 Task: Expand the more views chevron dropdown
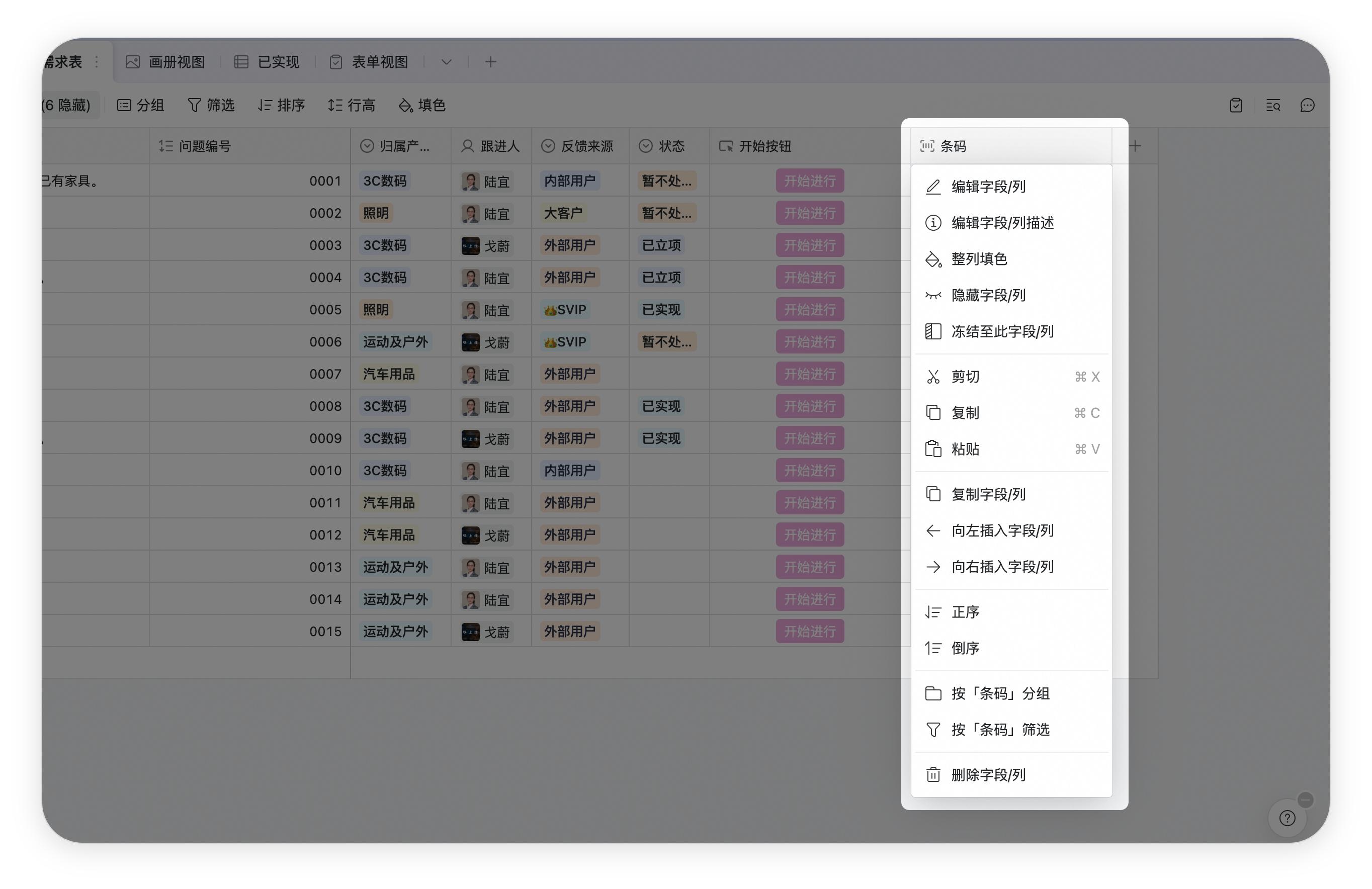[446, 62]
